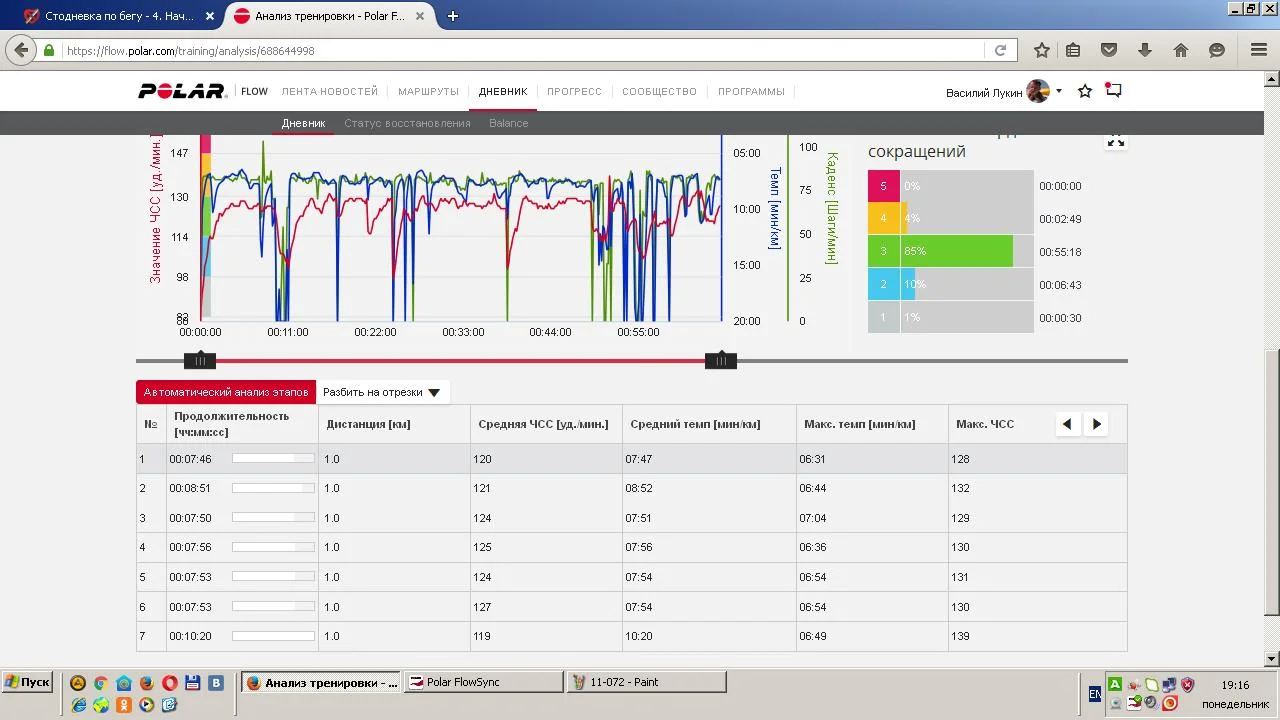The image size is (1280, 720).
Task: Click the right handle of the time range slider
Action: (x=721, y=361)
